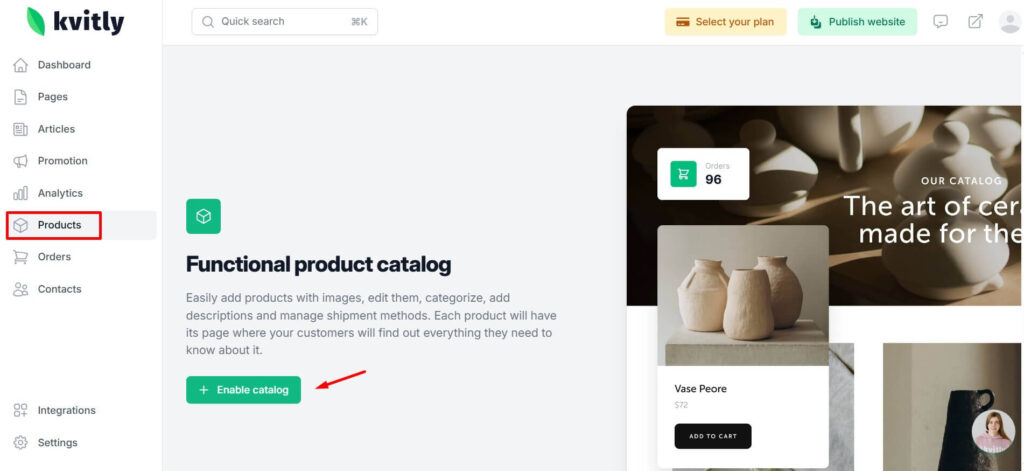
Task: Click the kvitly leaf logo
Action: coord(36,21)
